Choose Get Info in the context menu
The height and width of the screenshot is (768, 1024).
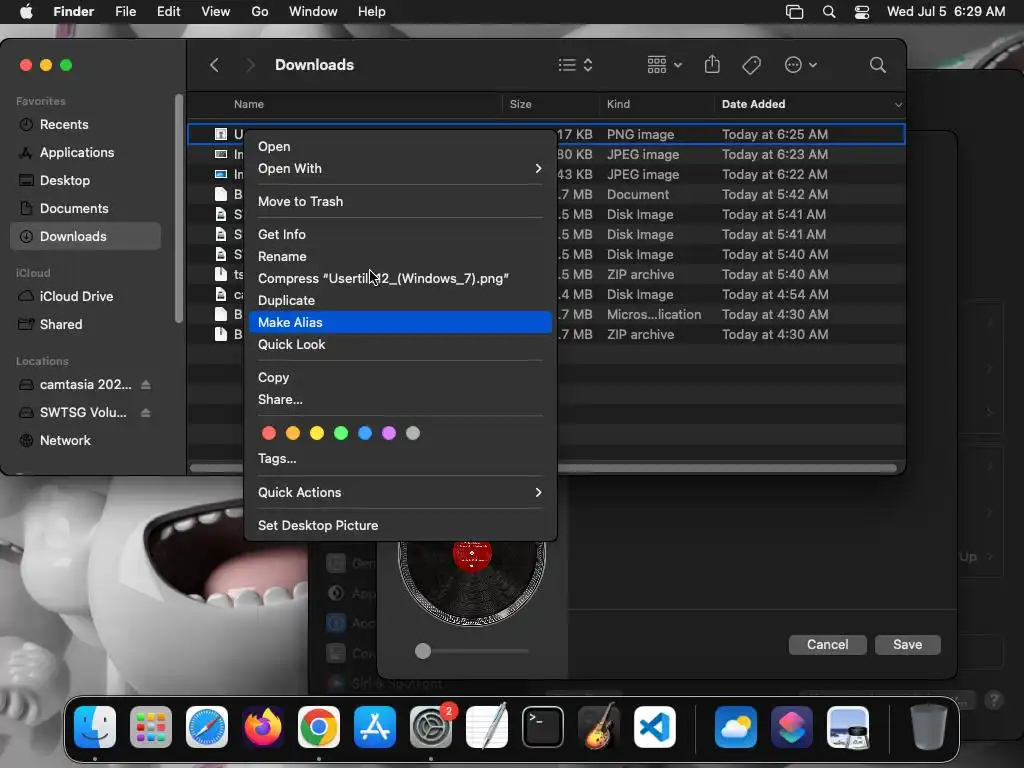(400, 234)
